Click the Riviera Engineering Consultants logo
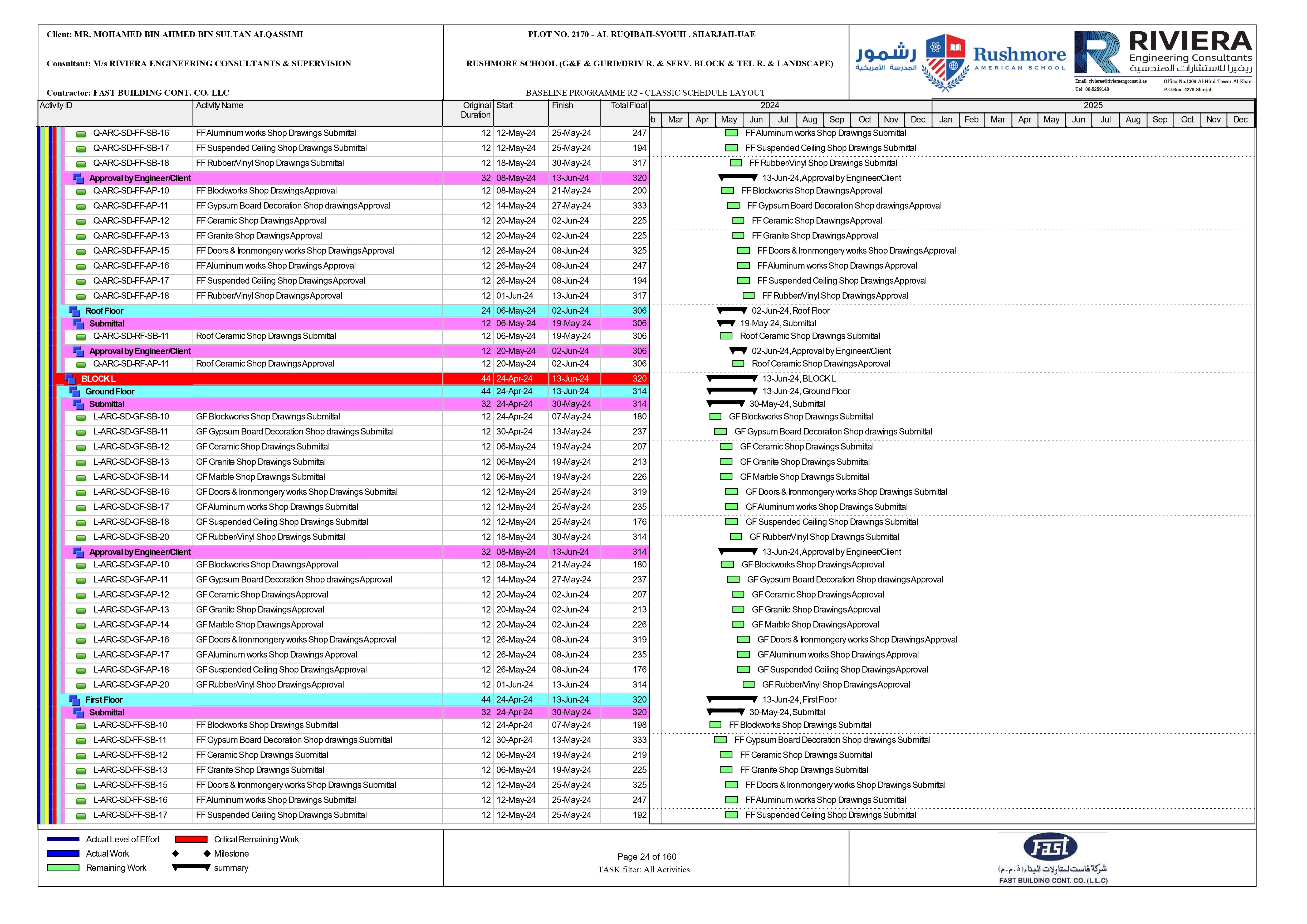Image resolution: width=1307 pixels, height=924 pixels. [x=1163, y=61]
